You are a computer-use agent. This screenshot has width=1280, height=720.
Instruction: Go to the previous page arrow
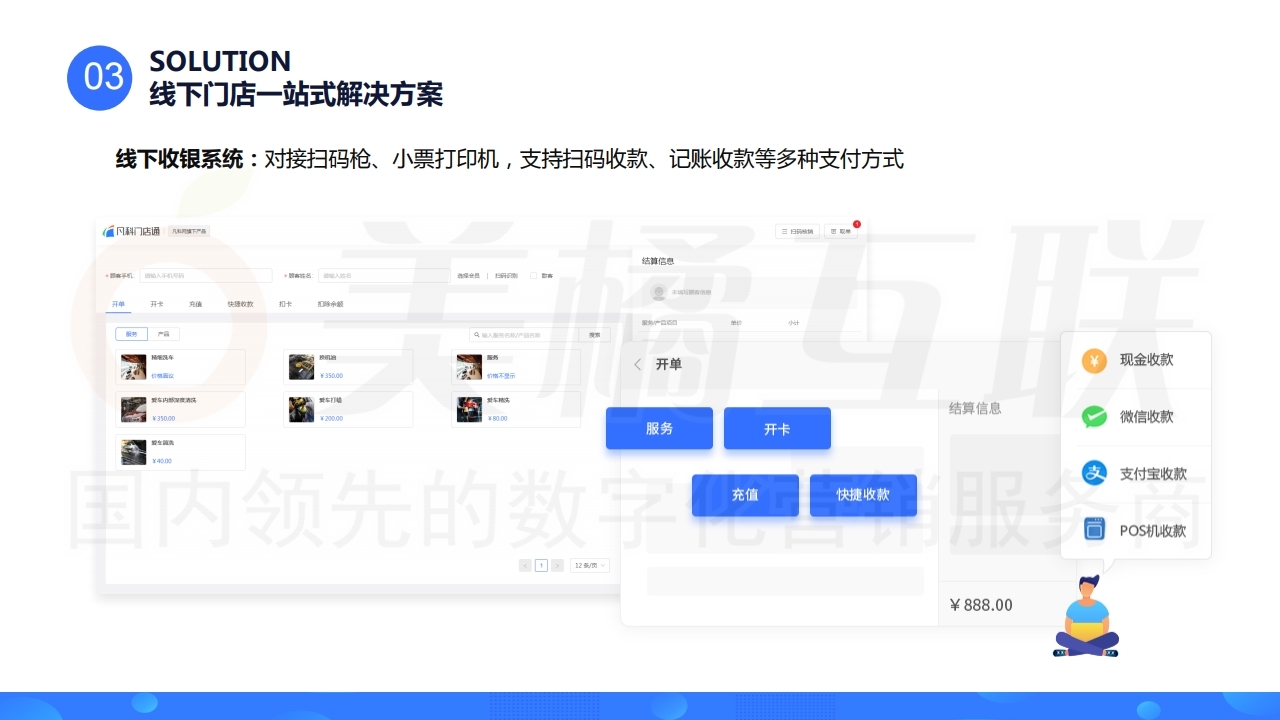(x=525, y=565)
